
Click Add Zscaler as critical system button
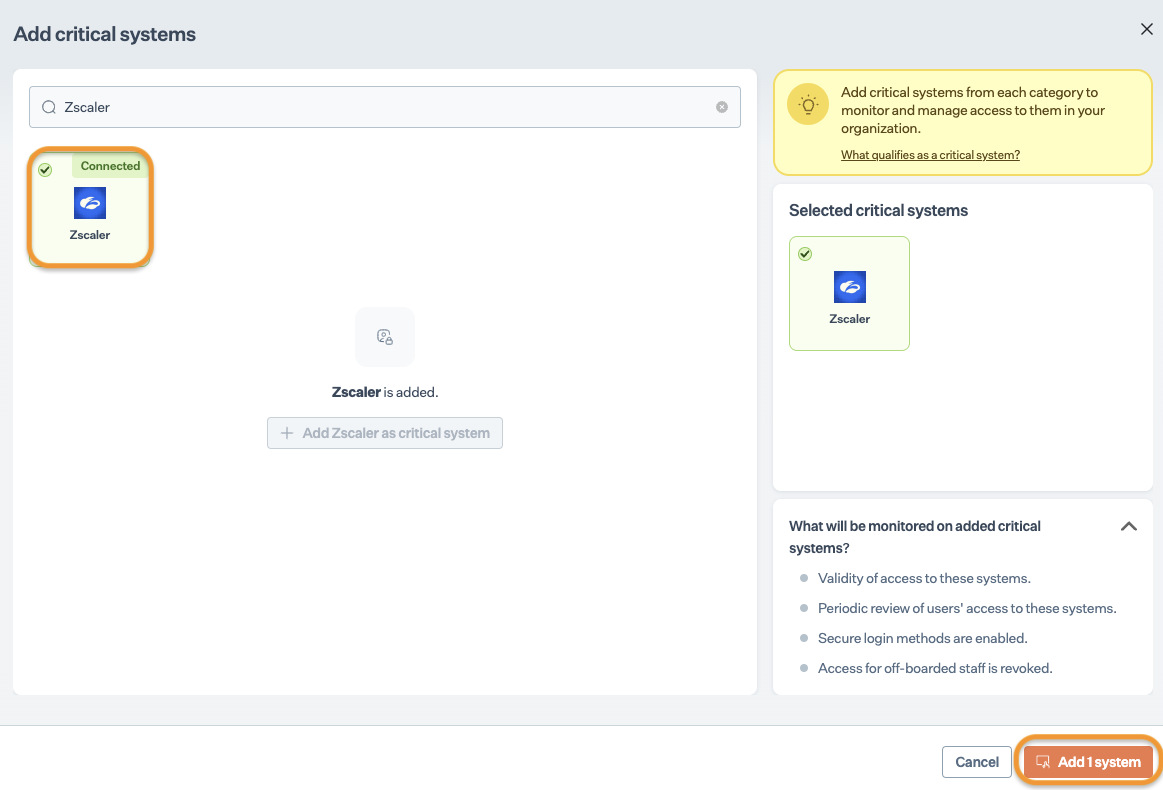[x=384, y=433]
